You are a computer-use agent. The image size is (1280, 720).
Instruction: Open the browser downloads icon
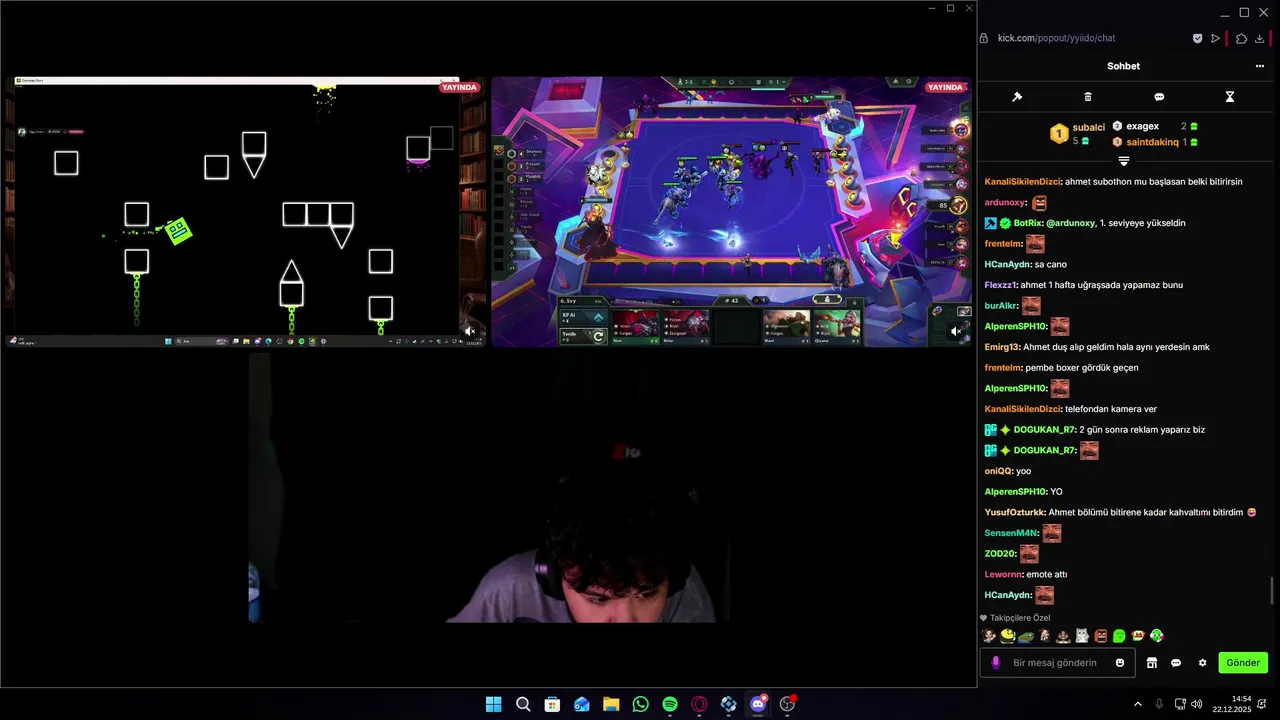(x=1259, y=38)
